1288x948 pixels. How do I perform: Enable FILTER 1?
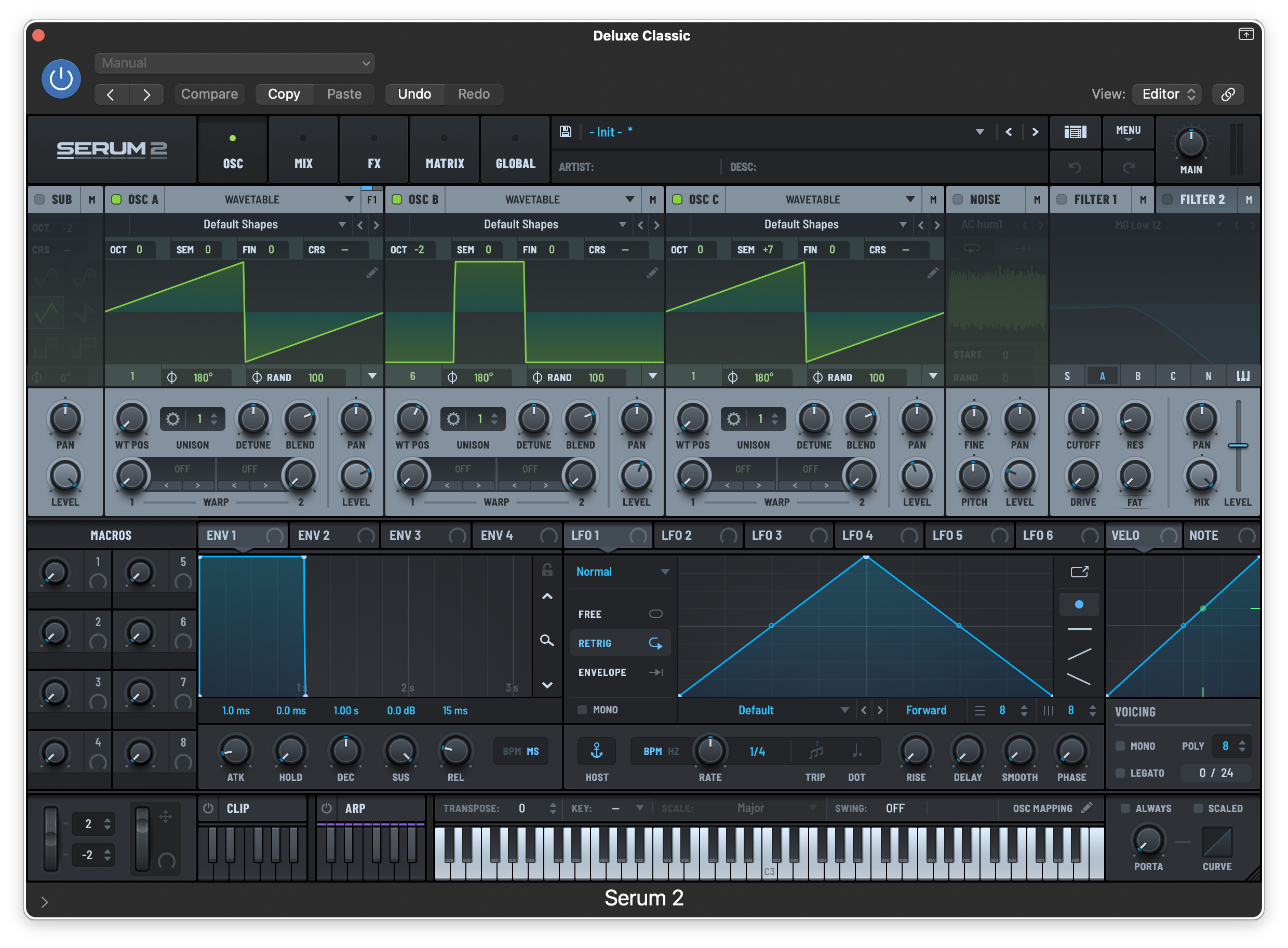pyautogui.click(x=1062, y=199)
